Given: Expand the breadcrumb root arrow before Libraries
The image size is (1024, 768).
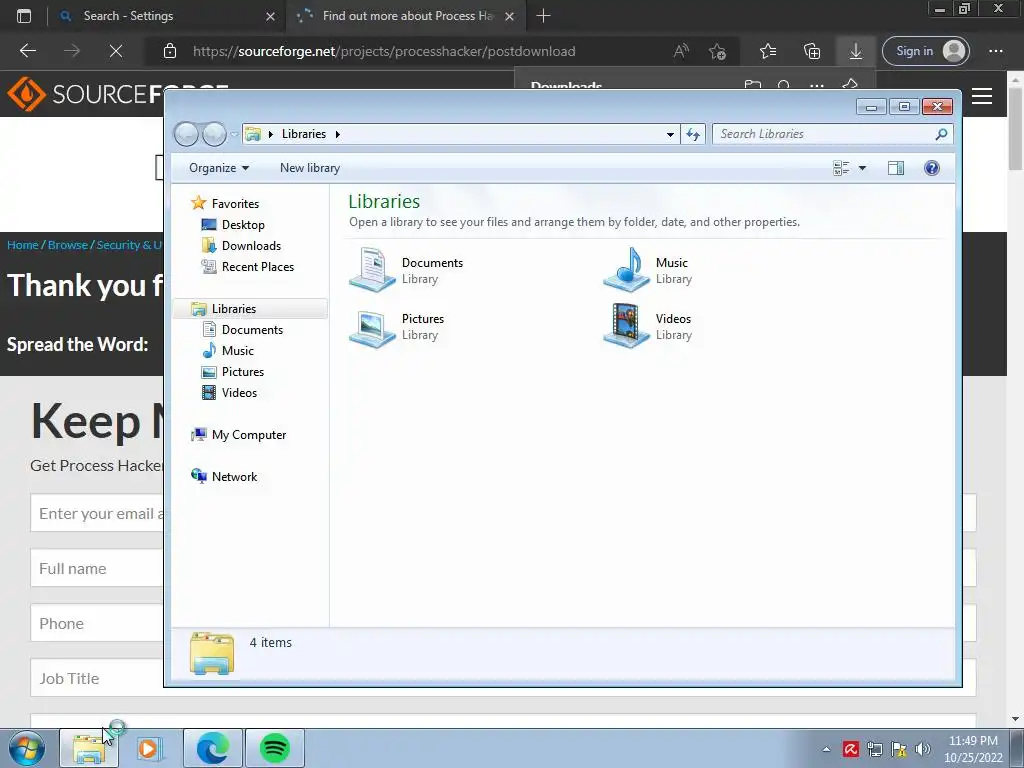Looking at the screenshot, I should tap(270, 135).
